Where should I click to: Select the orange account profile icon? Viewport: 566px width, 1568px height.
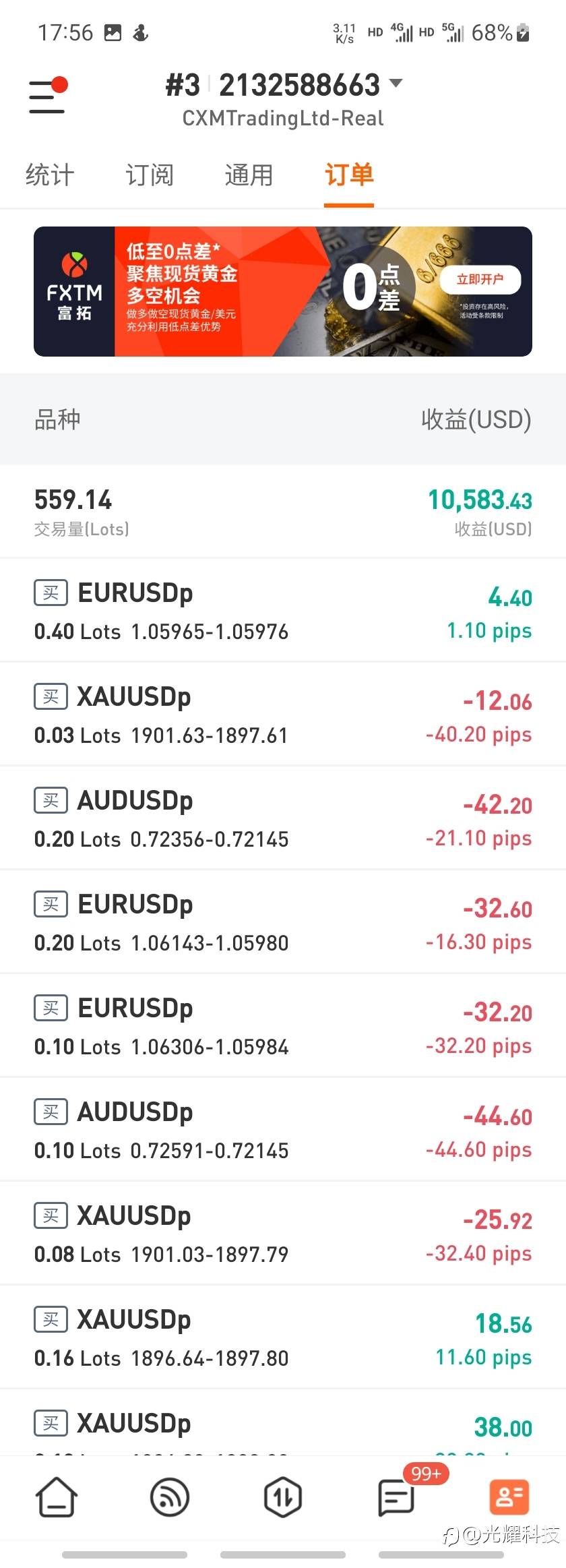tap(509, 1497)
